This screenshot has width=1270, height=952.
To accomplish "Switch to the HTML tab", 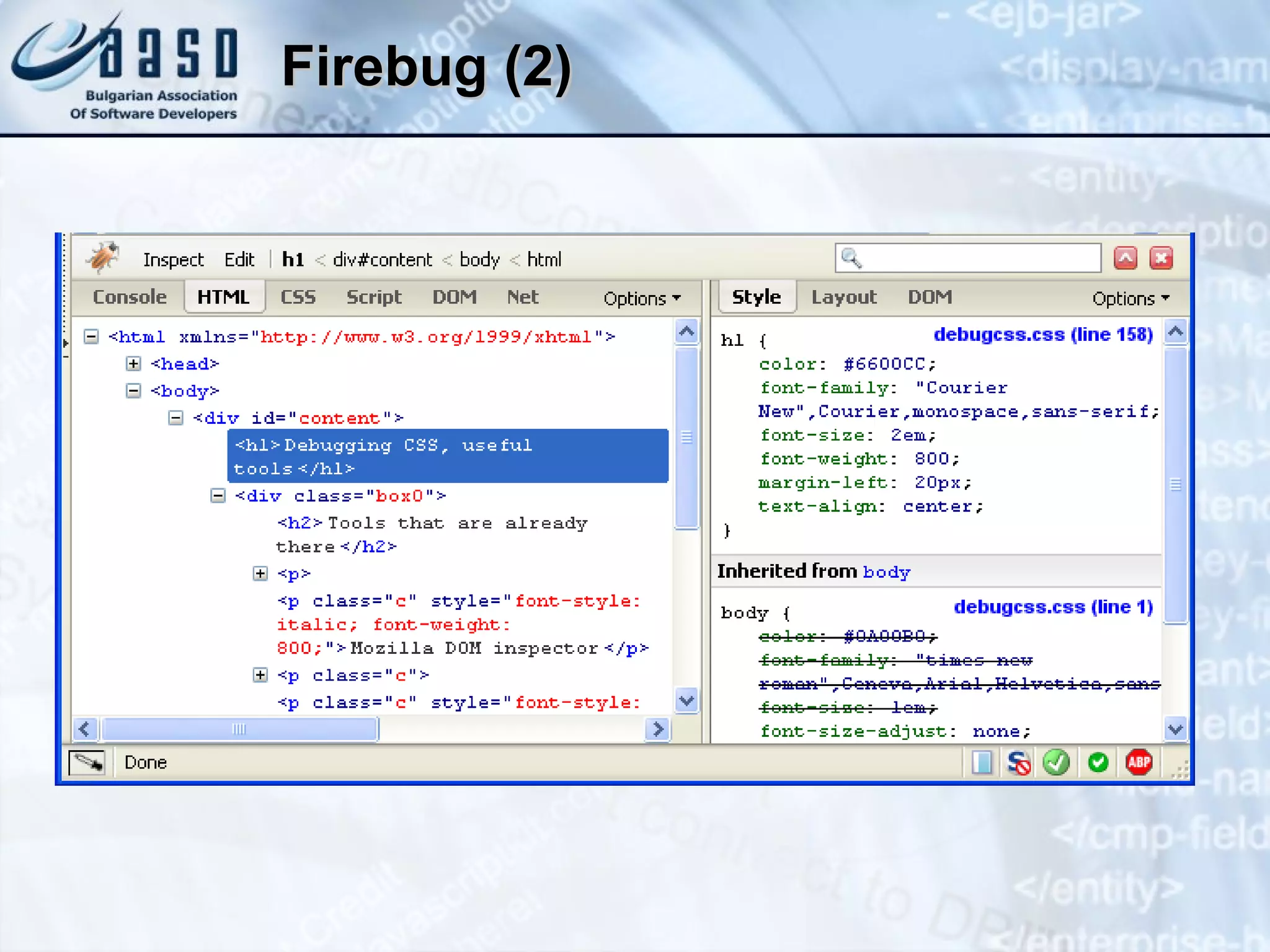I will 223,297.
